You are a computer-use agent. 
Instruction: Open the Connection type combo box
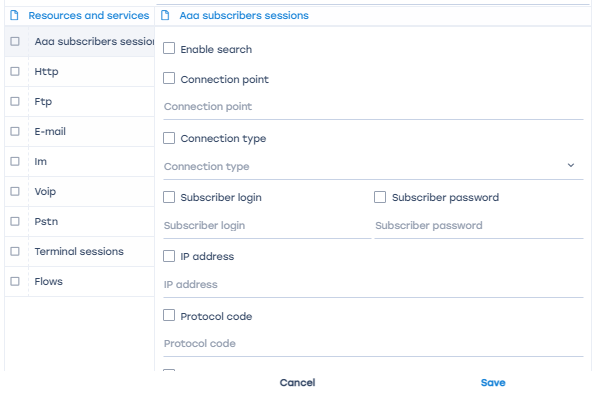373,166
